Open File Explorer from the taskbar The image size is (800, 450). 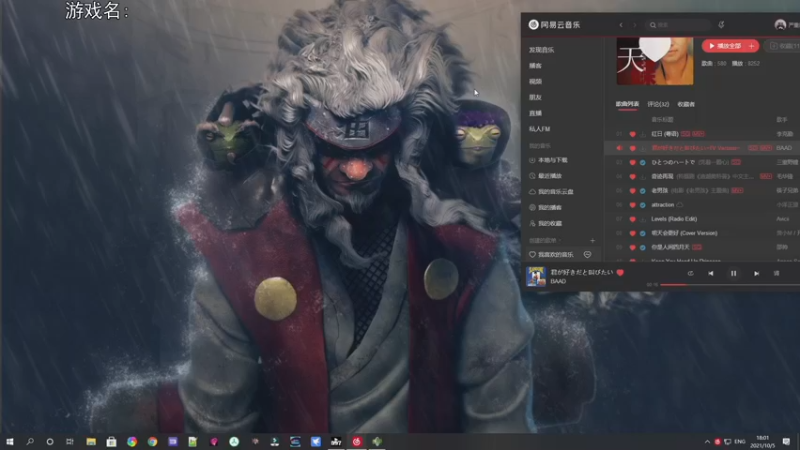[x=91, y=442]
